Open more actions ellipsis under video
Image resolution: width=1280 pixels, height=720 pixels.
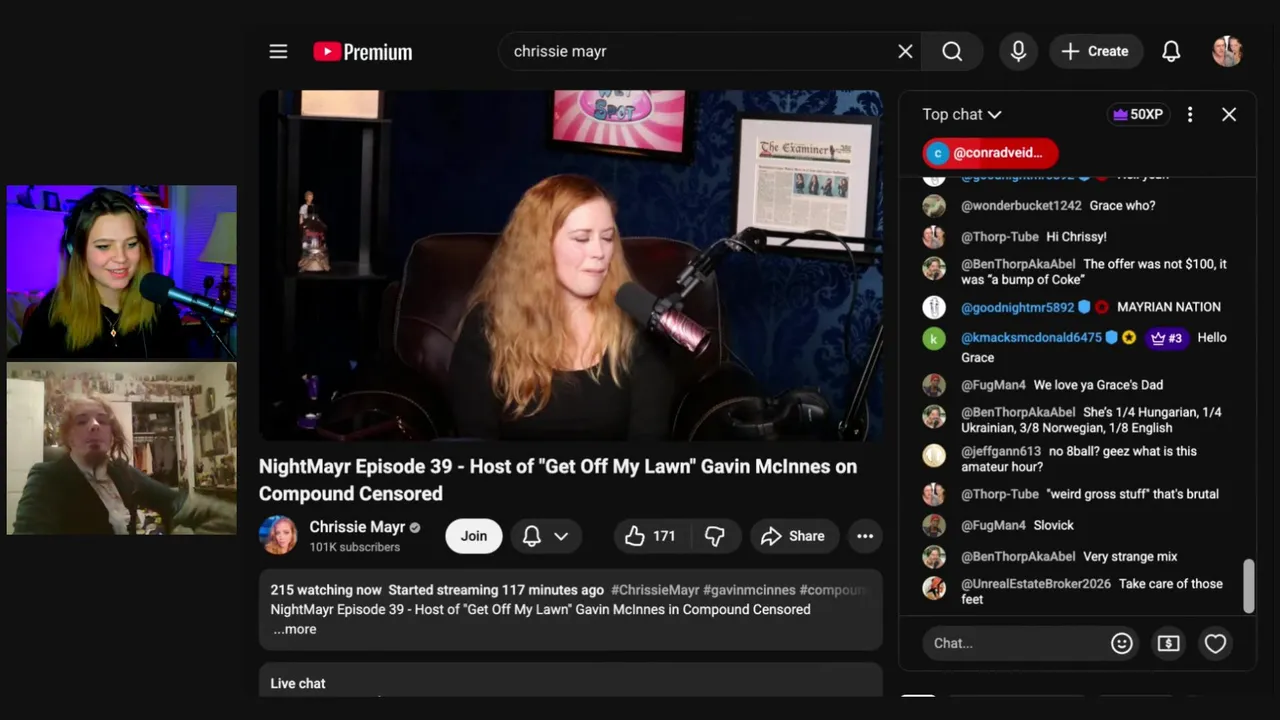865,536
